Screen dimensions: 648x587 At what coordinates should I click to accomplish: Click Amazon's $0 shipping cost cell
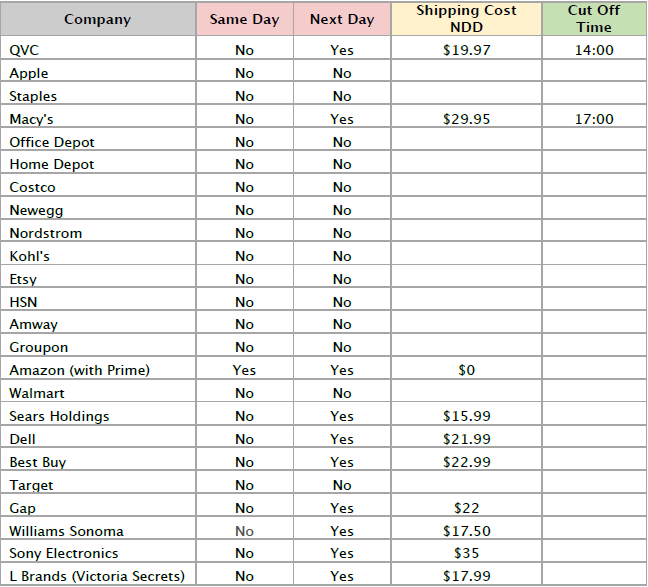click(466, 370)
